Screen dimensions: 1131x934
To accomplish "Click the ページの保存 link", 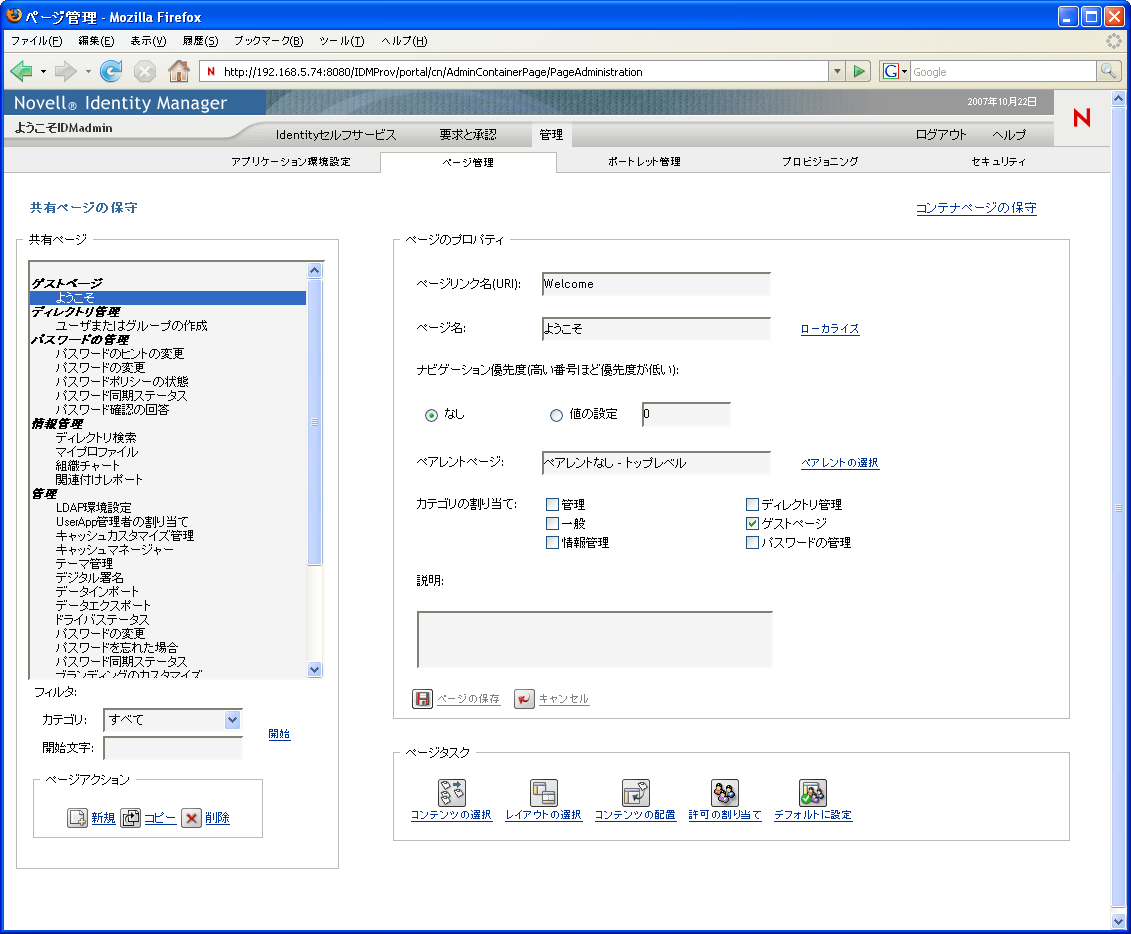I will tap(468, 699).
